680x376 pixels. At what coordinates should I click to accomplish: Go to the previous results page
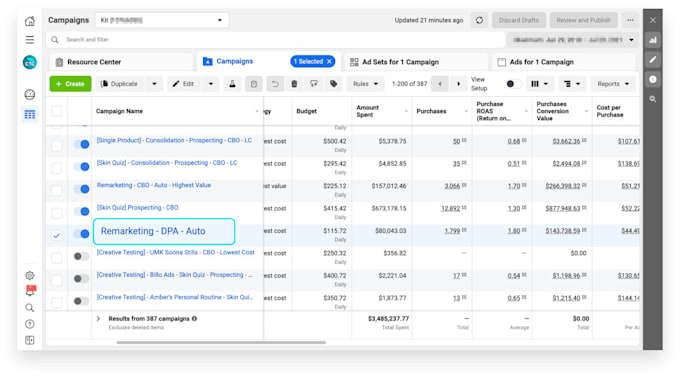coord(440,84)
